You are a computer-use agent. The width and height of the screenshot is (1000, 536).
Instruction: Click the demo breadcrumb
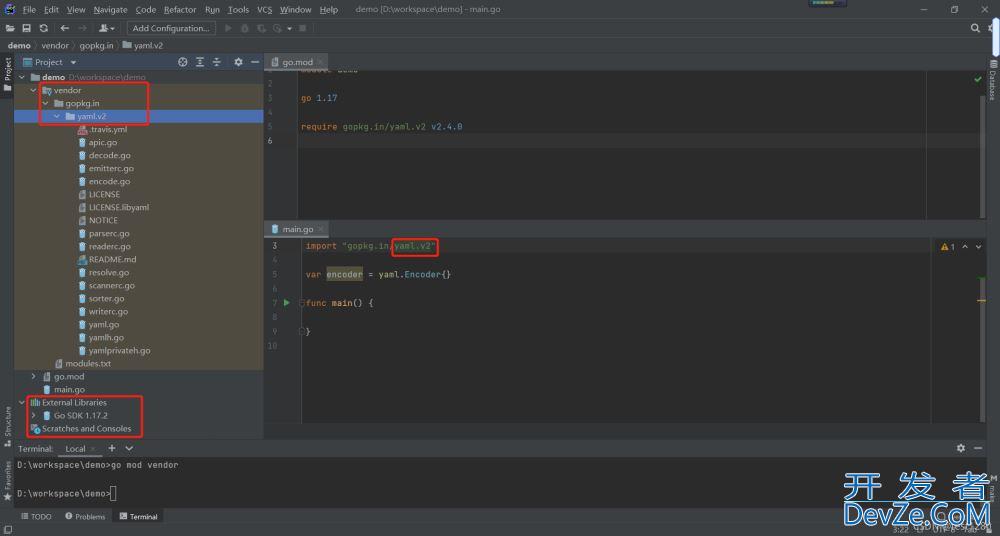pyautogui.click(x=19, y=45)
